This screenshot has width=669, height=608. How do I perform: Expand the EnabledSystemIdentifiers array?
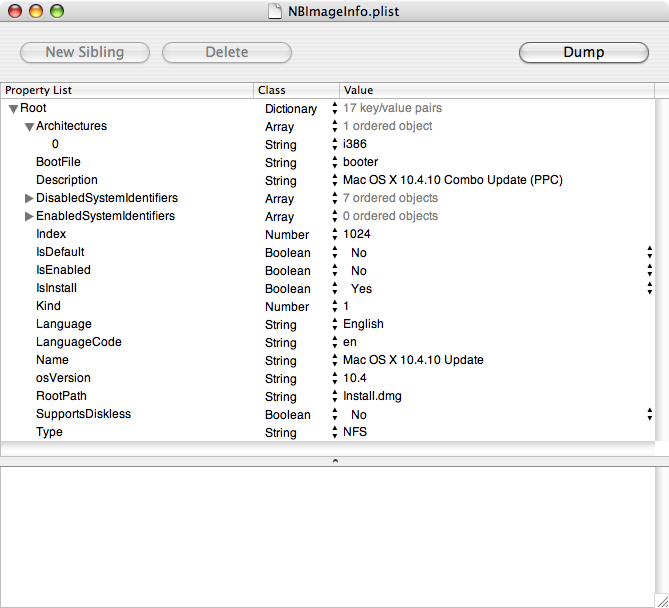(29, 216)
